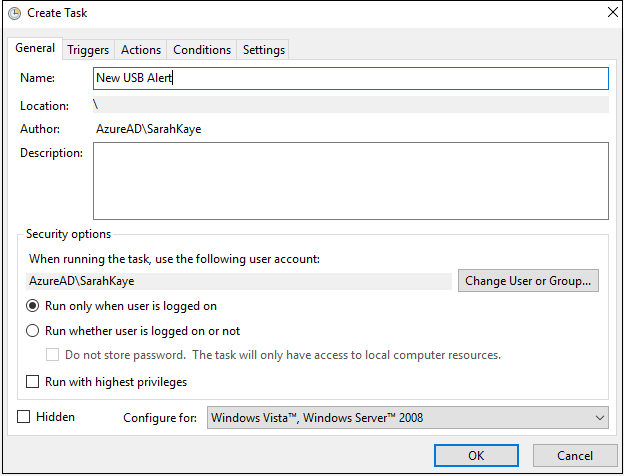The height and width of the screenshot is (476, 624).
Task: Click into the Name text field
Action: pos(351,78)
